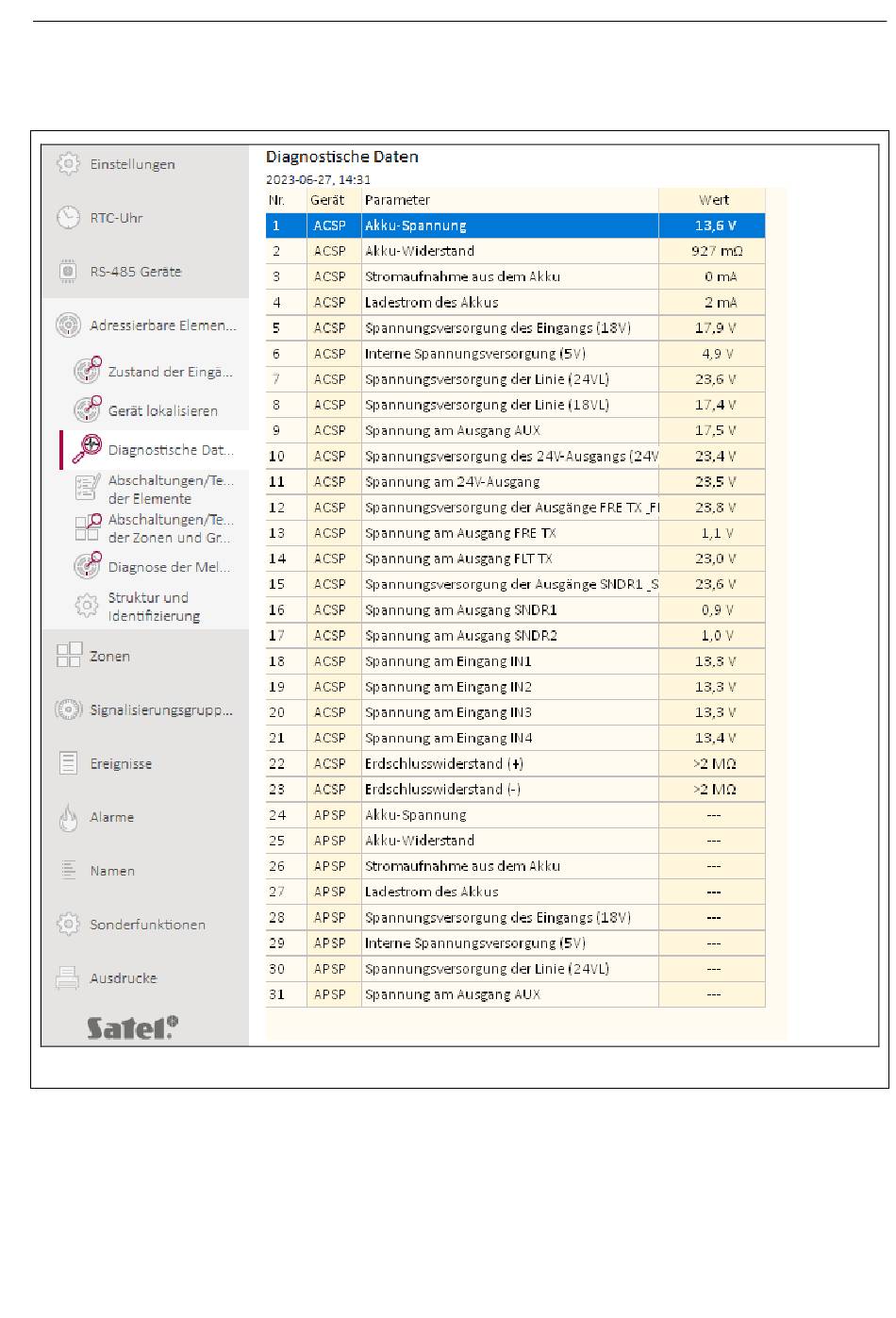Click the Adressierbare Elemente icon
The image size is (896, 1318).
[68, 325]
